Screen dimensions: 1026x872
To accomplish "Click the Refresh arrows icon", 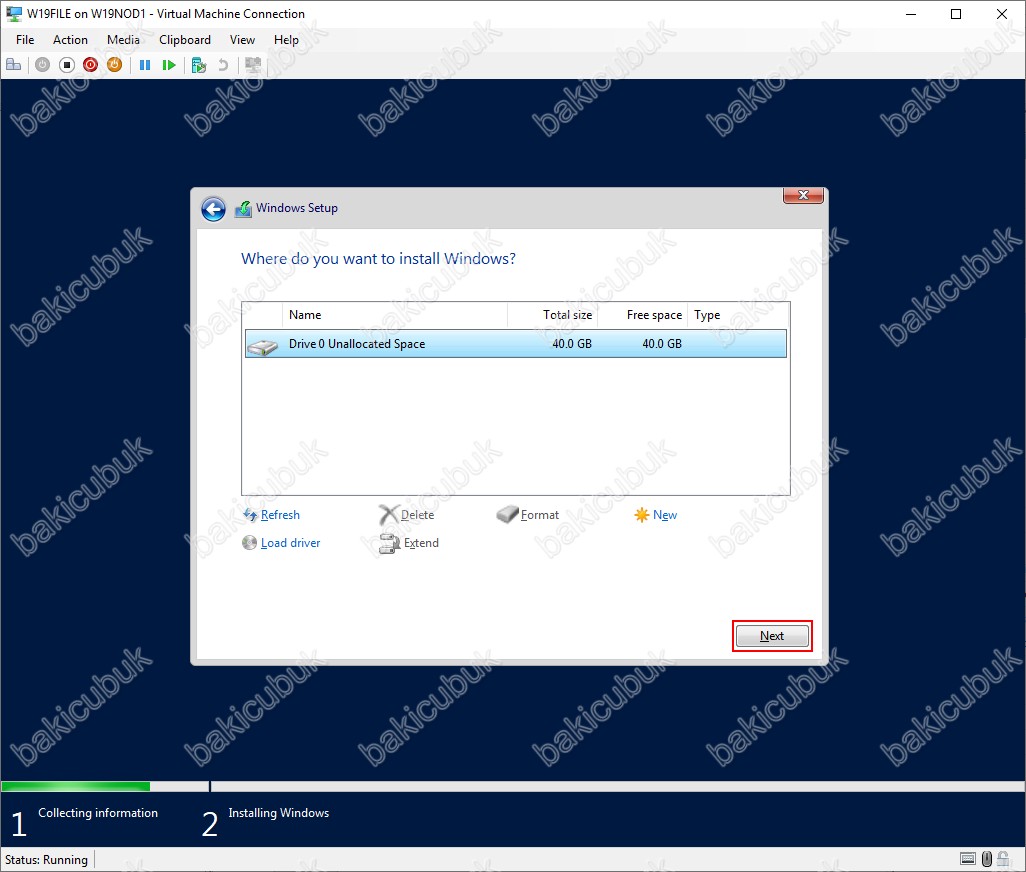I will (250, 515).
